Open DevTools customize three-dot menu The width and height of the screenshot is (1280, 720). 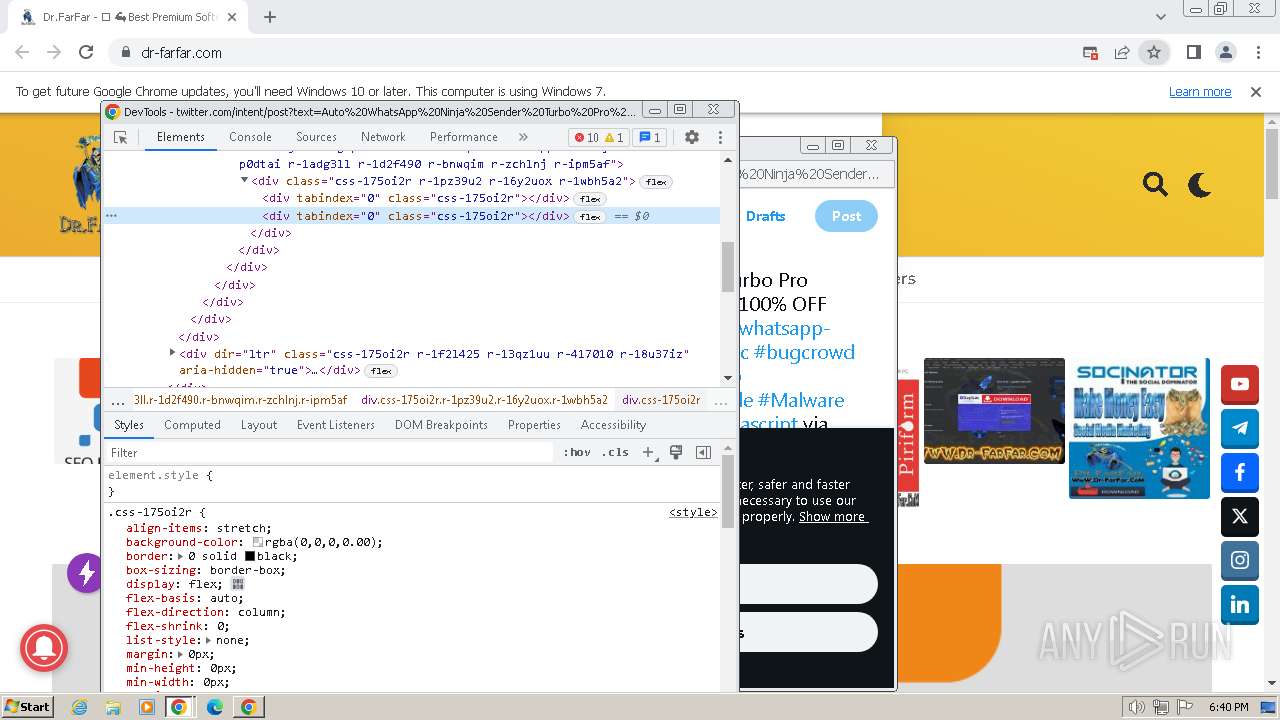(x=720, y=137)
